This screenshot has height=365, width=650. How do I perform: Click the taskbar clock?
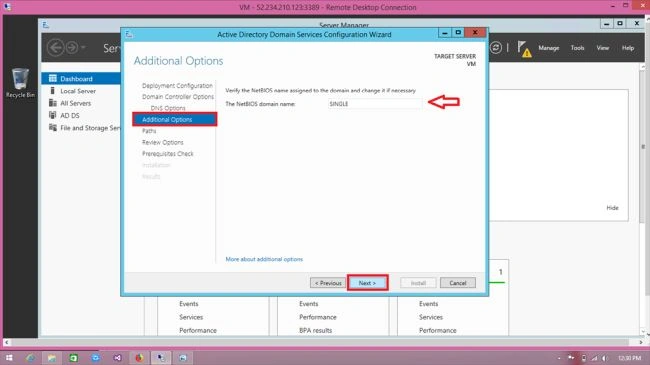[x=629, y=358]
